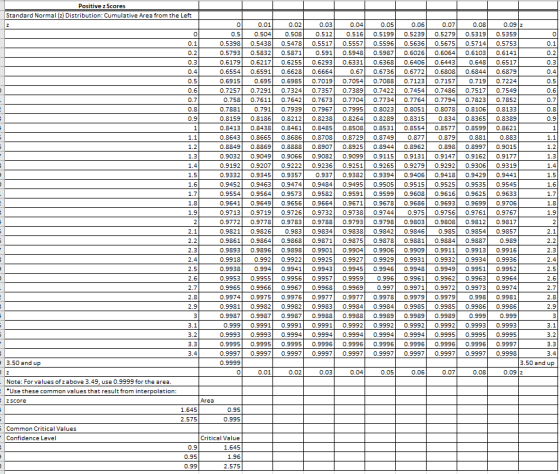Click cell 0.67 in the z 0.4 row
Viewport: 560px width, 474px height.
tap(349, 71)
